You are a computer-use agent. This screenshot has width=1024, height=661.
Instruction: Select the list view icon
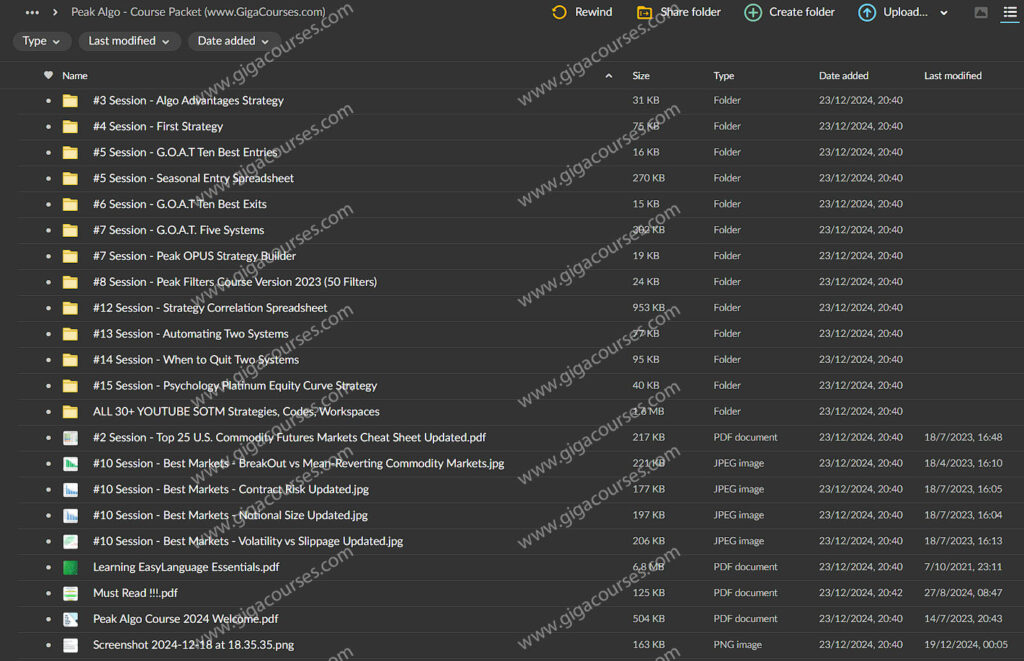pyautogui.click(x=1010, y=12)
